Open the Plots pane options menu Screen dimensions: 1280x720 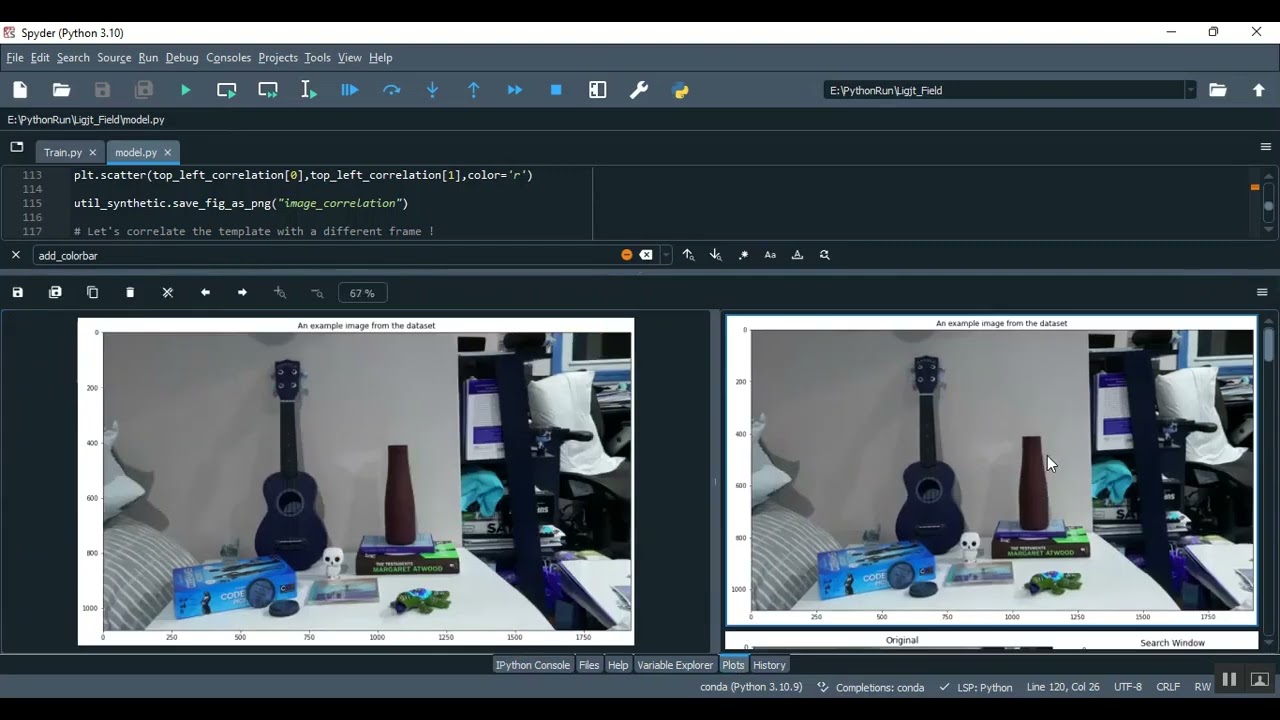pos(1262,293)
